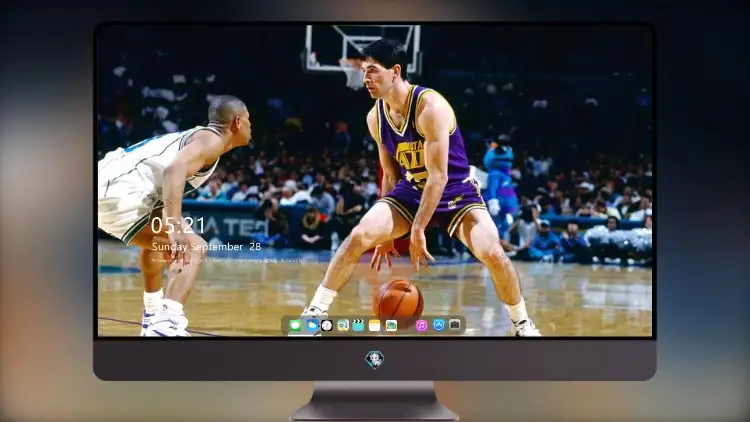
Task: Open the Weather app in the dock
Action: pyautogui.click(x=312, y=325)
